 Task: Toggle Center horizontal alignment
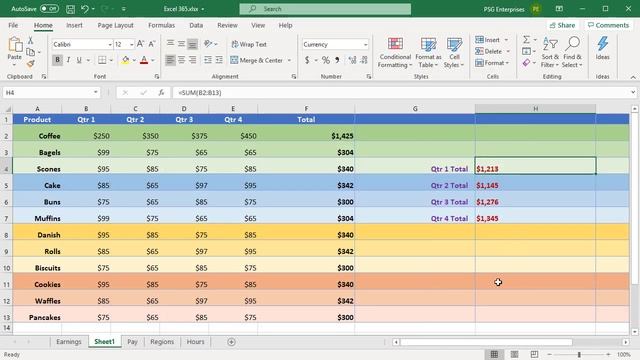click(x=181, y=60)
